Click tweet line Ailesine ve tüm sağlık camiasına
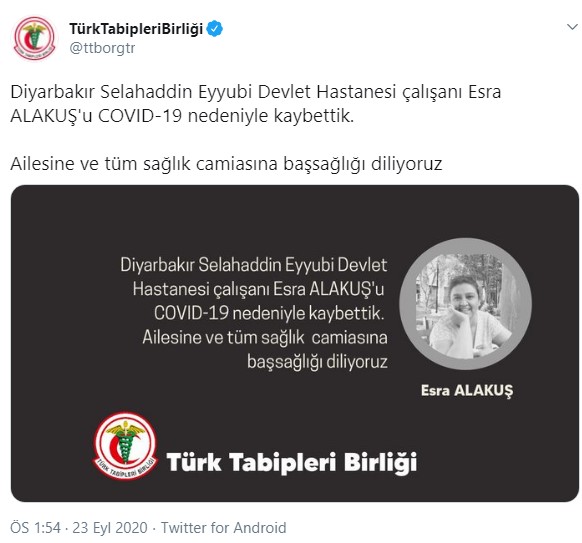This screenshot has height=543, width=582. tap(226, 164)
